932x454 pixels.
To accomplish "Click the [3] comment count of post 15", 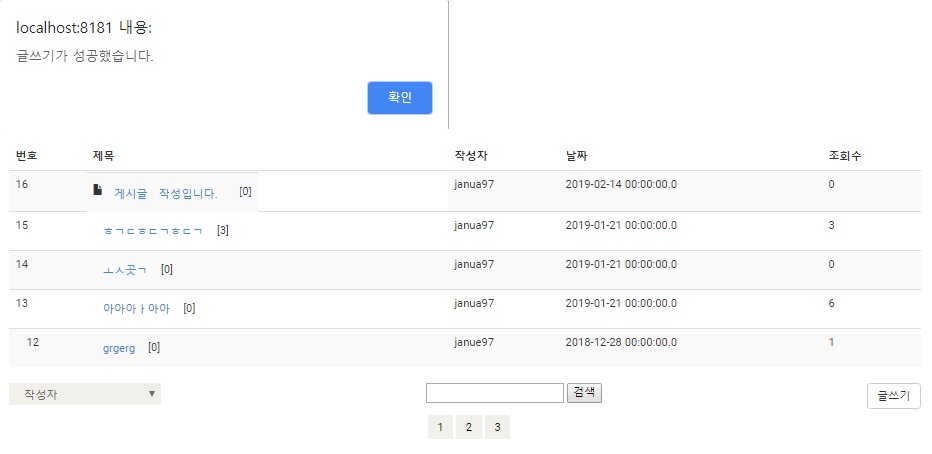I will [x=223, y=230].
